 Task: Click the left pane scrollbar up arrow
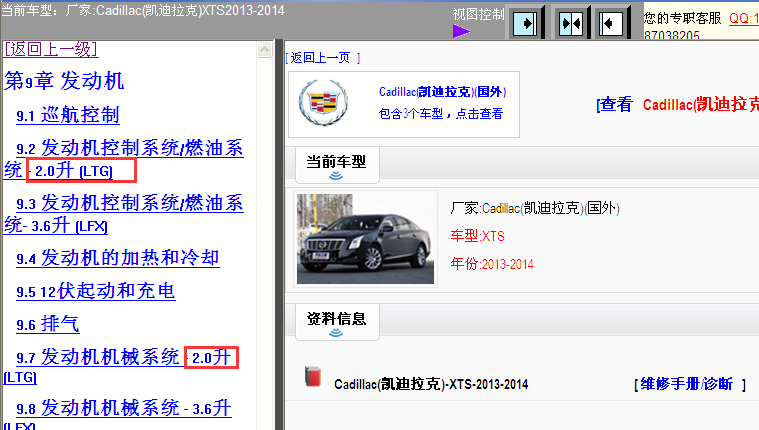tap(264, 49)
